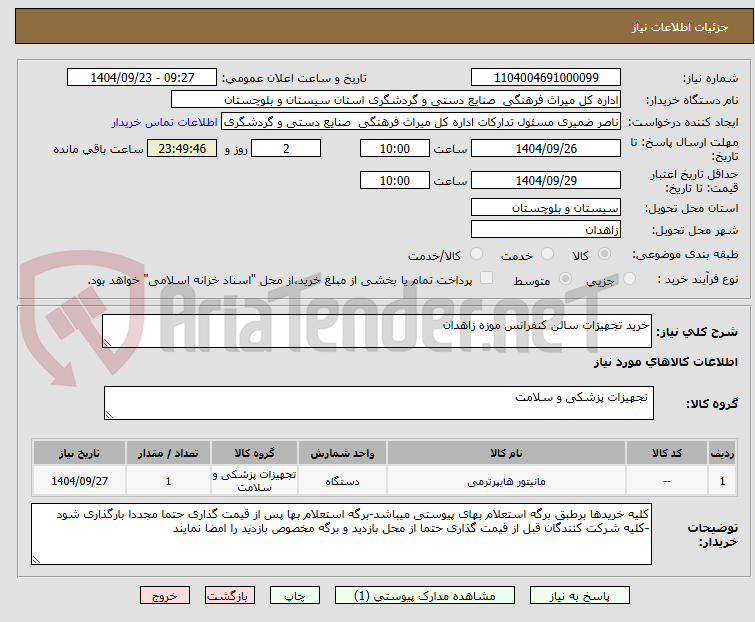Click the ردیف column header

click(722, 453)
